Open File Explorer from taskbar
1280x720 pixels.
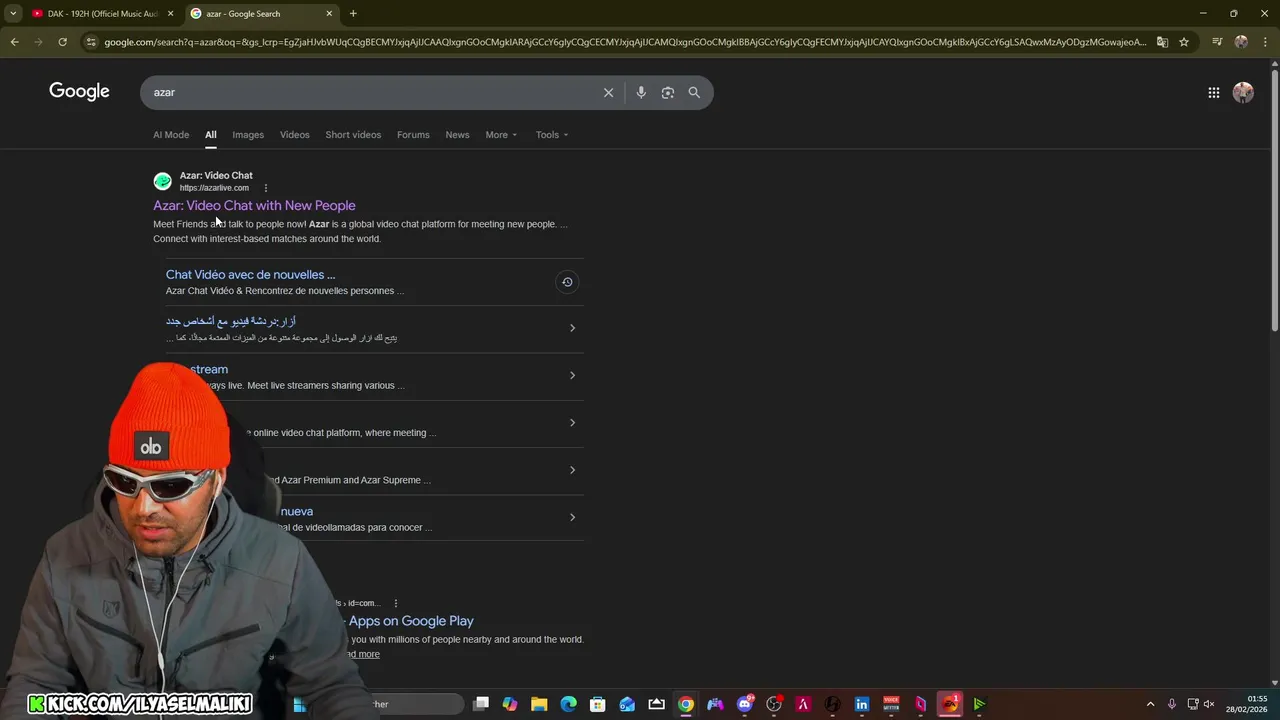539,704
